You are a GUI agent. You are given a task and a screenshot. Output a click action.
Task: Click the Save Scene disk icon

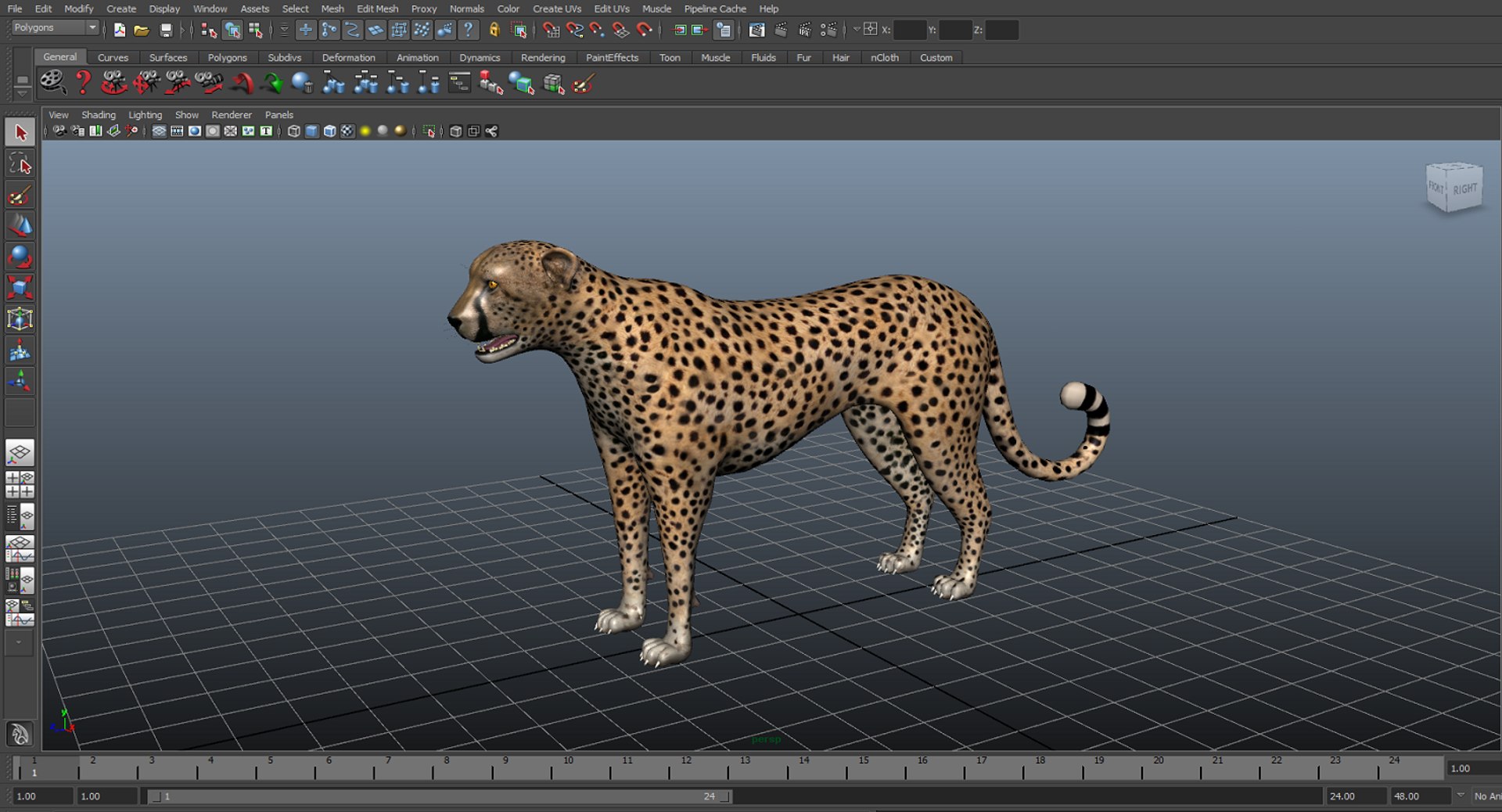(166, 30)
